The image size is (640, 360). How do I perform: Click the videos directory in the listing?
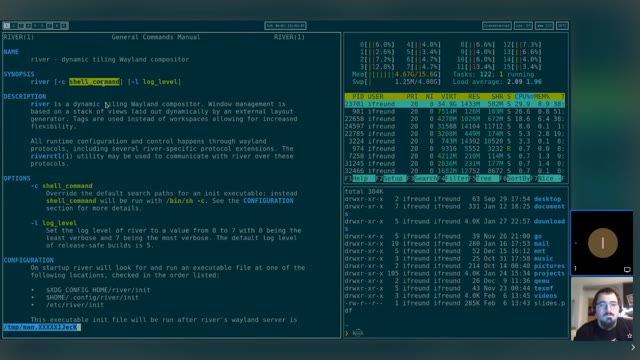click(x=545, y=296)
